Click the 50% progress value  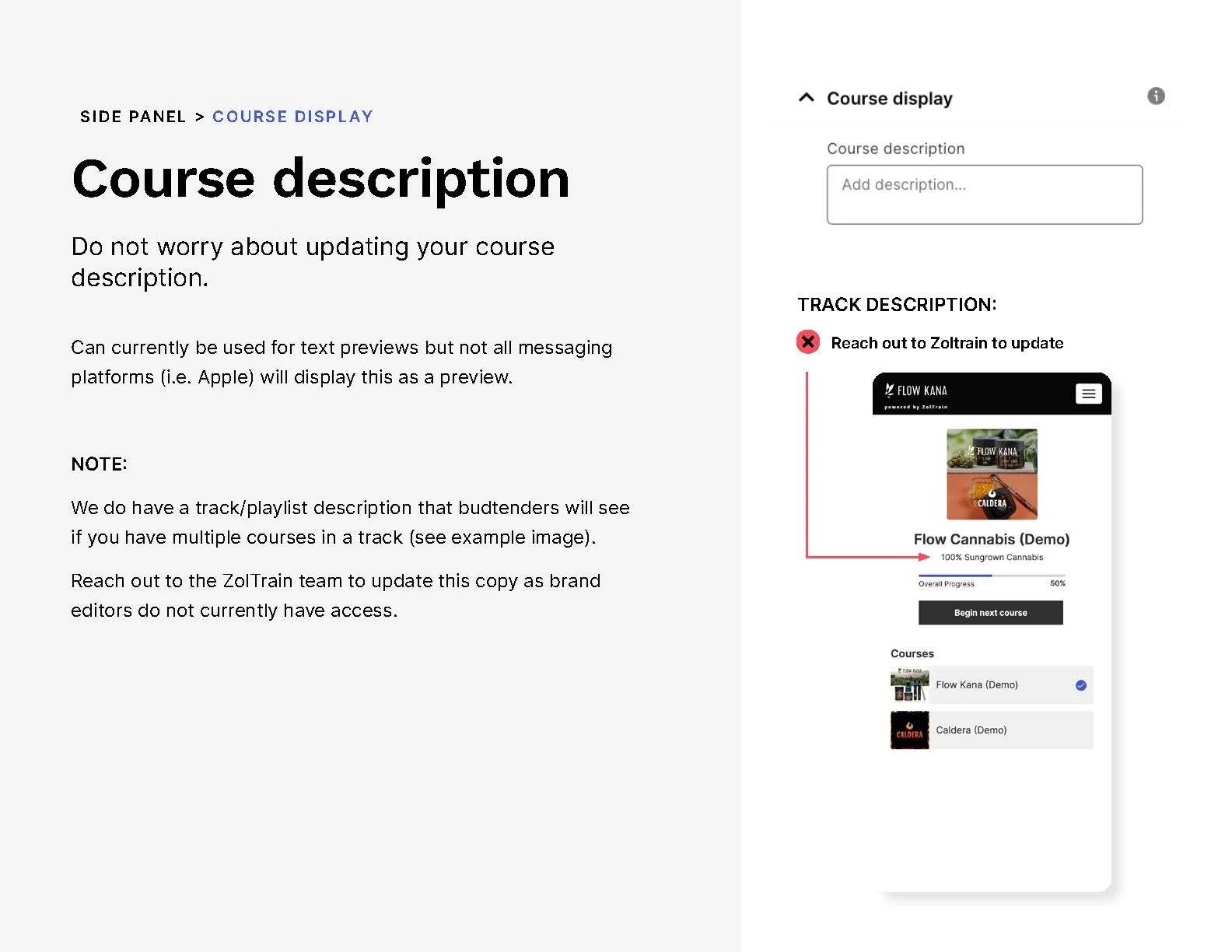tap(1058, 583)
